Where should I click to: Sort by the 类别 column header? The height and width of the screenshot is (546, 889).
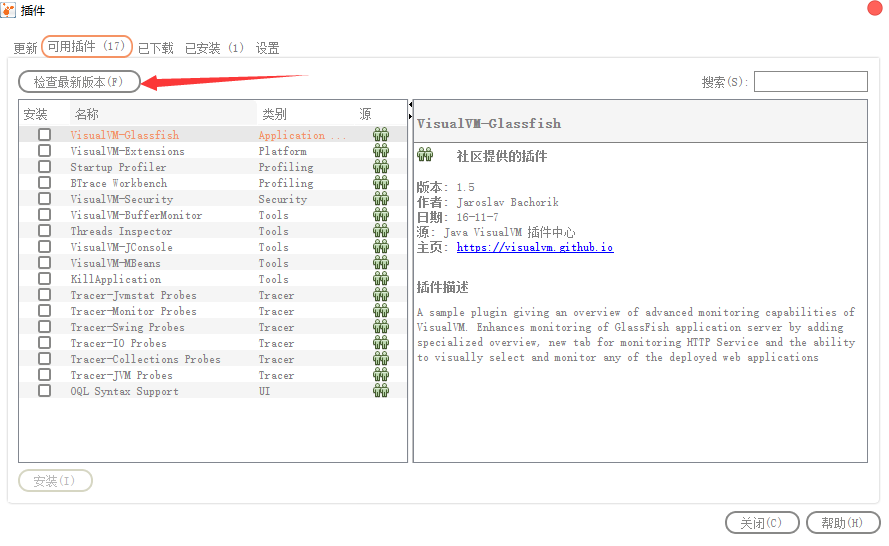tap(306, 114)
